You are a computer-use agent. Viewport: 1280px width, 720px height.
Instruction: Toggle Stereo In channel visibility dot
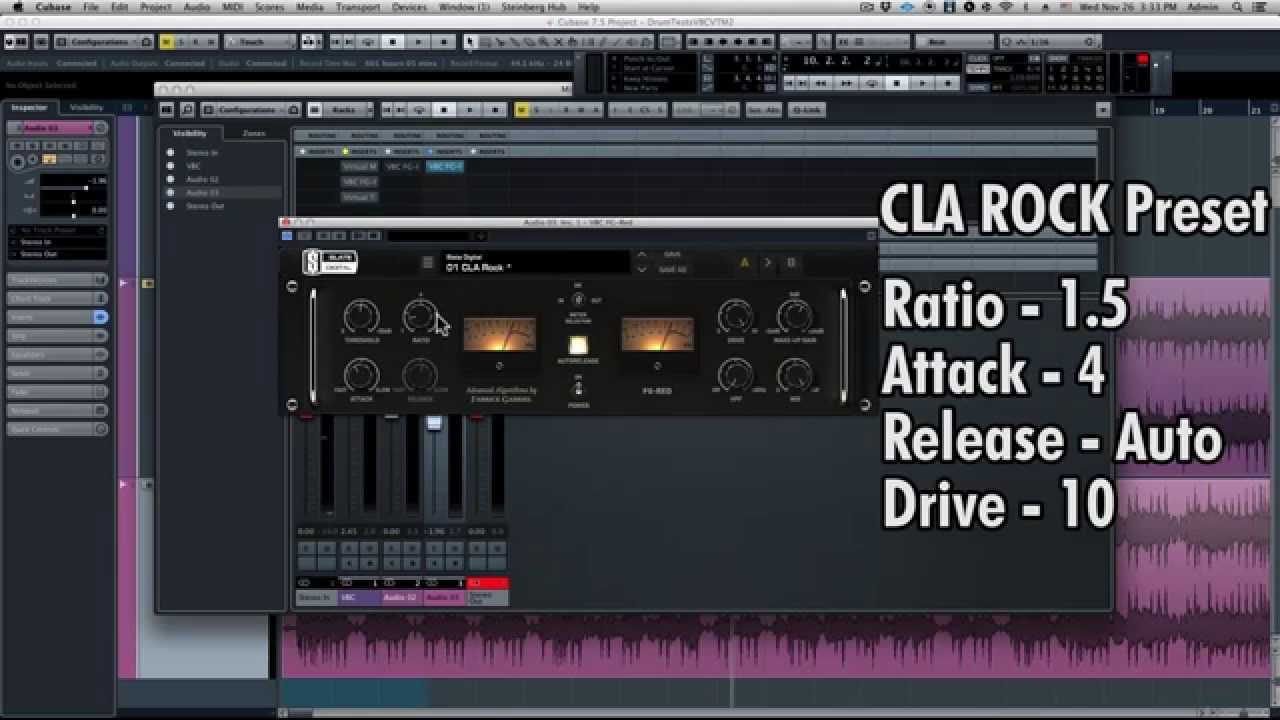click(171, 153)
